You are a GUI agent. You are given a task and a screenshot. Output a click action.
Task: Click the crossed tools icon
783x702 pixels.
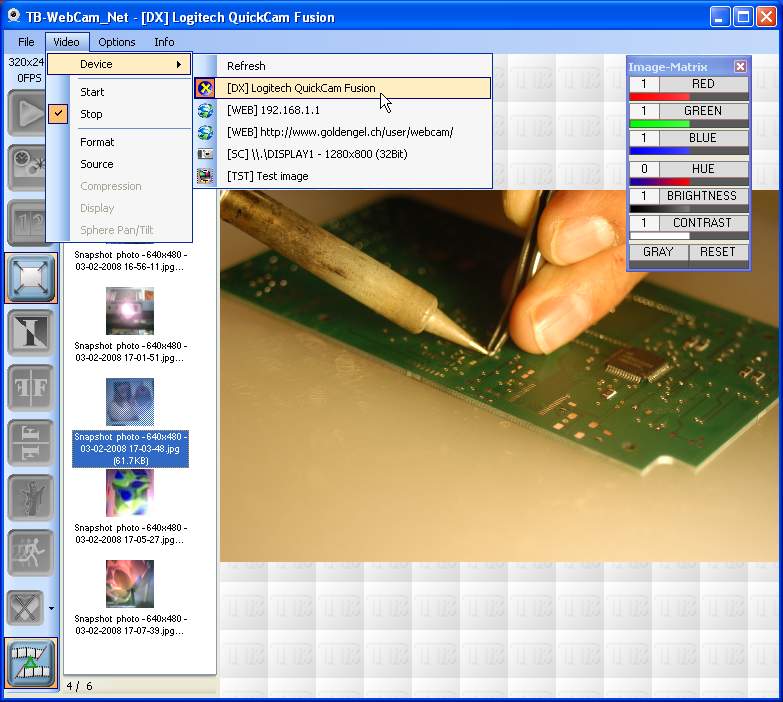[25, 608]
